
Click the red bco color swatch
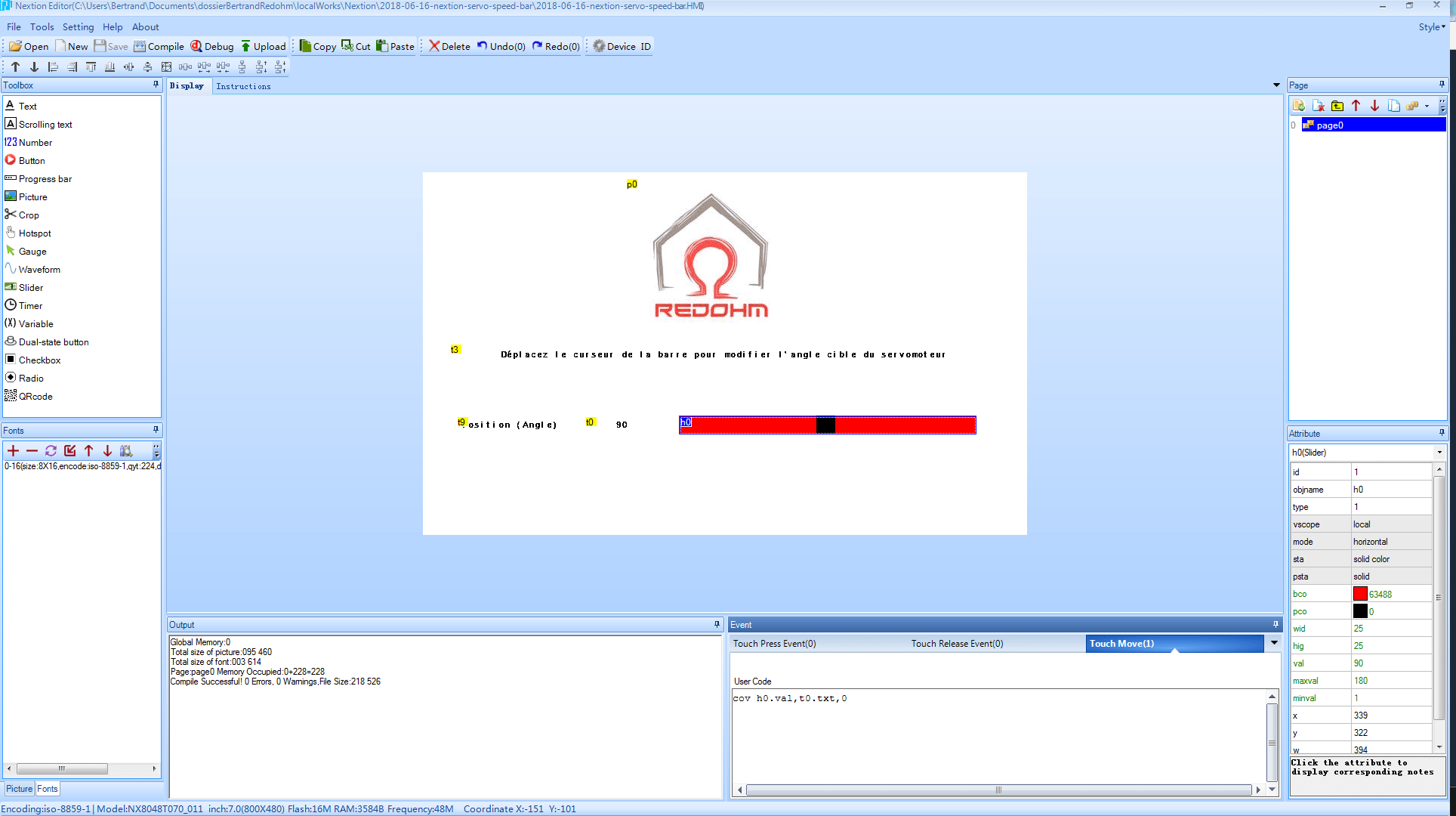click(x=1360, y=594)
